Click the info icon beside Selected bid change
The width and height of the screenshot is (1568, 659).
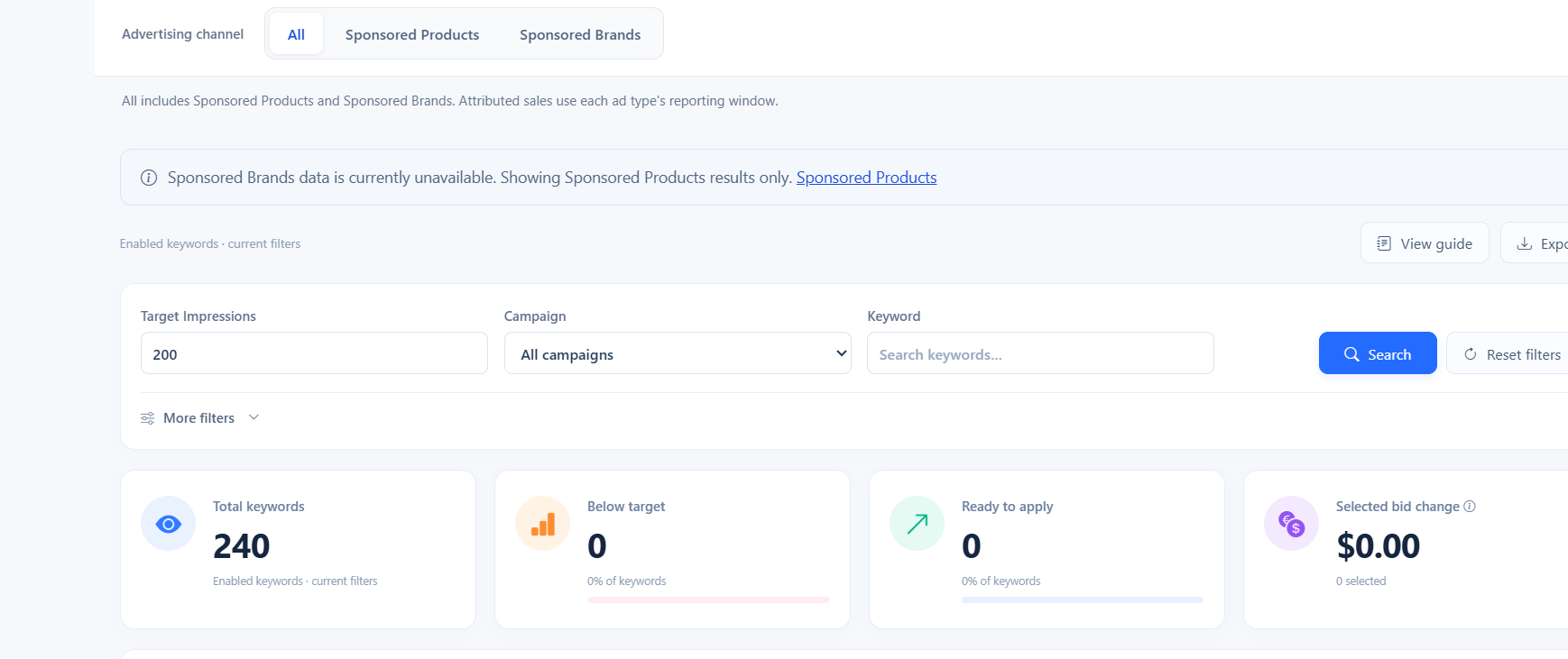point(1470,507)
